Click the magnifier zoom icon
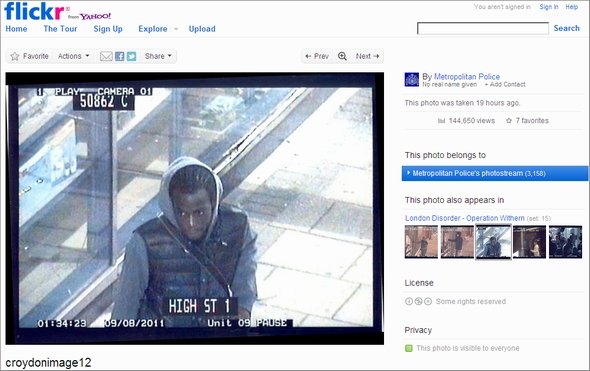This screenshot has height=371, width=590. click(342, 56)
